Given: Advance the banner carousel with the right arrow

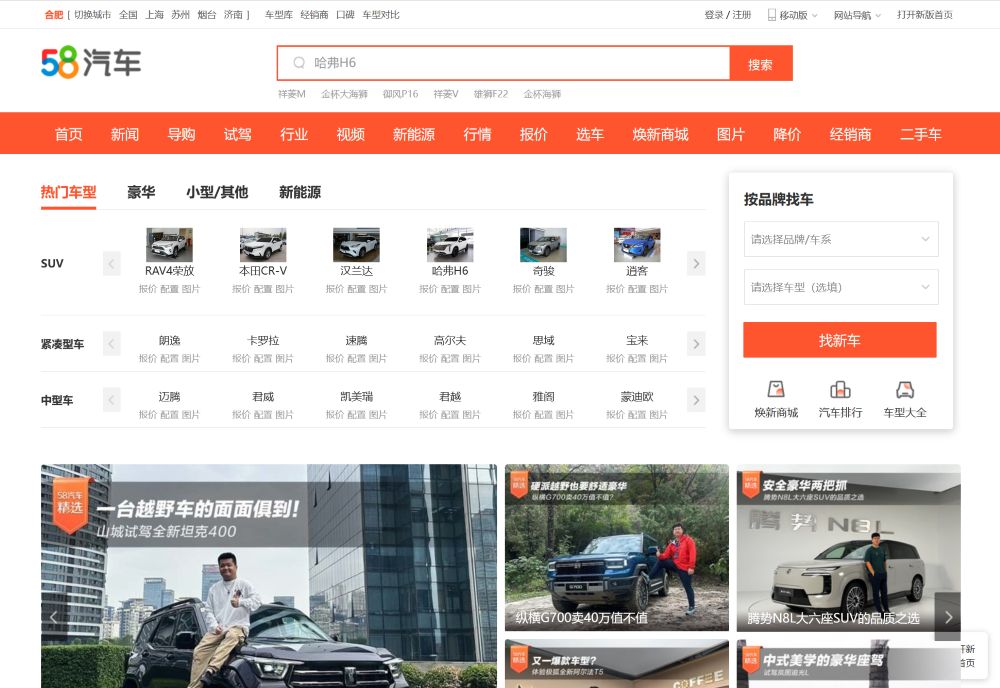Looking at the screenshot, I should [x=947, y=617].
